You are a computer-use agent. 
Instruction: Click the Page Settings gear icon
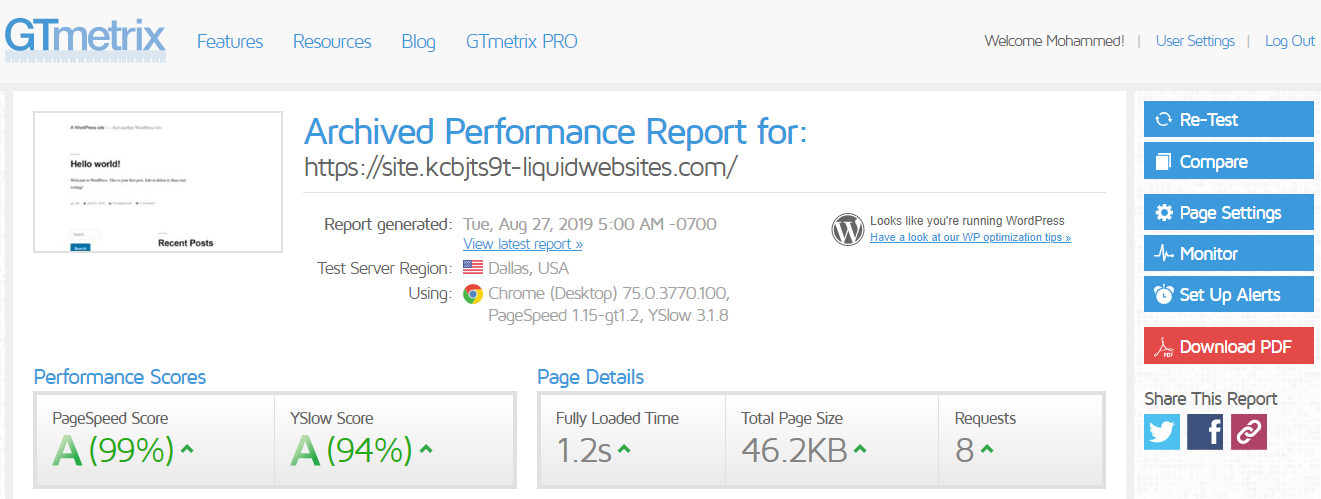pos(1164,213)
